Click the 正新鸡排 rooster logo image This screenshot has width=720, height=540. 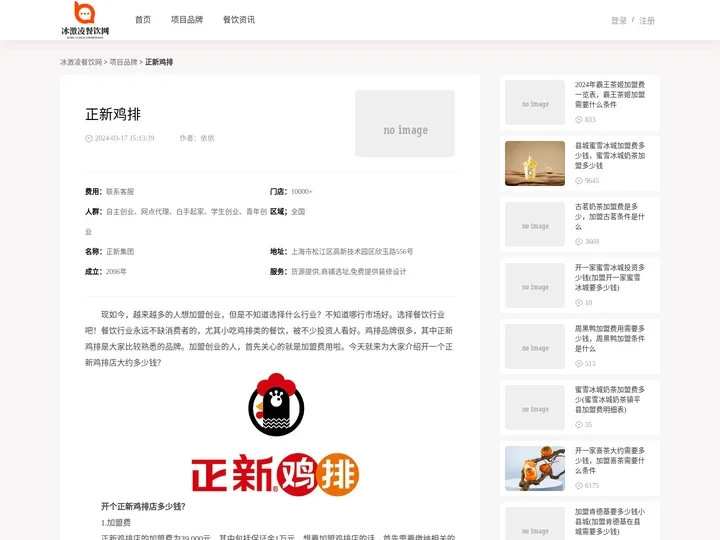(x=276, y=405)
